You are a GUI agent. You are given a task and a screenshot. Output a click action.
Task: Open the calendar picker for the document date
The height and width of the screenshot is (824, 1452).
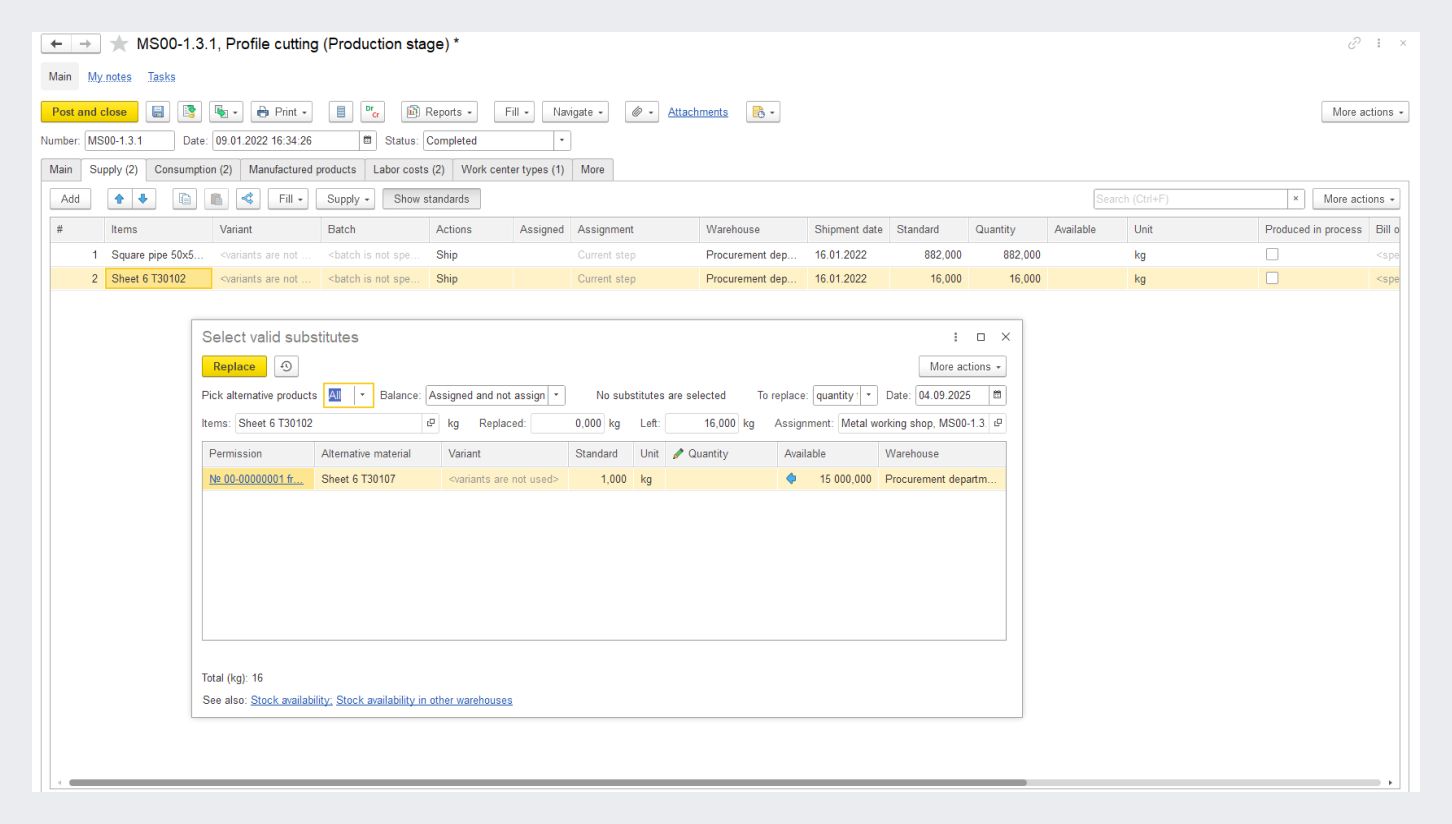[367, 141]
